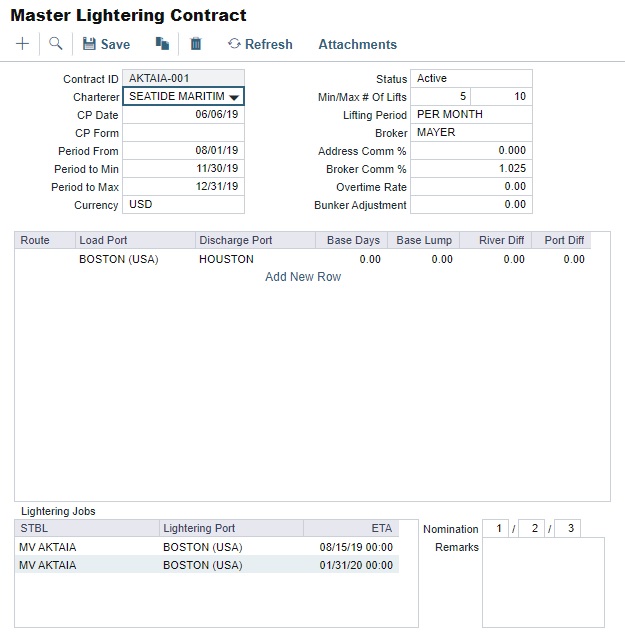
Task: Click the ETA column header in Lightering Jobs
Action: 350,529
